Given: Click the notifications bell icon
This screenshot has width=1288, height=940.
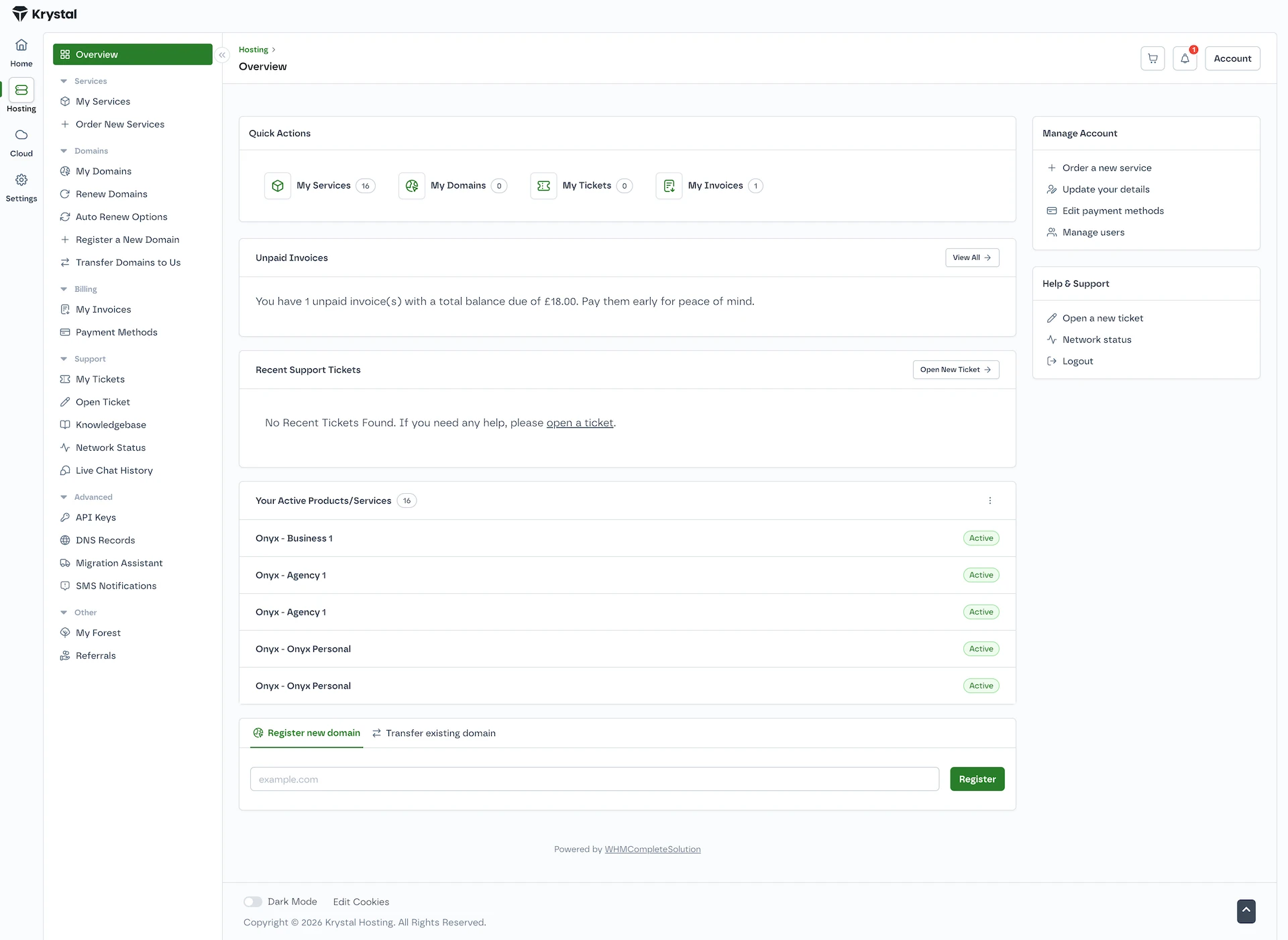Looking at the screenshot, I should [1185, 58].
